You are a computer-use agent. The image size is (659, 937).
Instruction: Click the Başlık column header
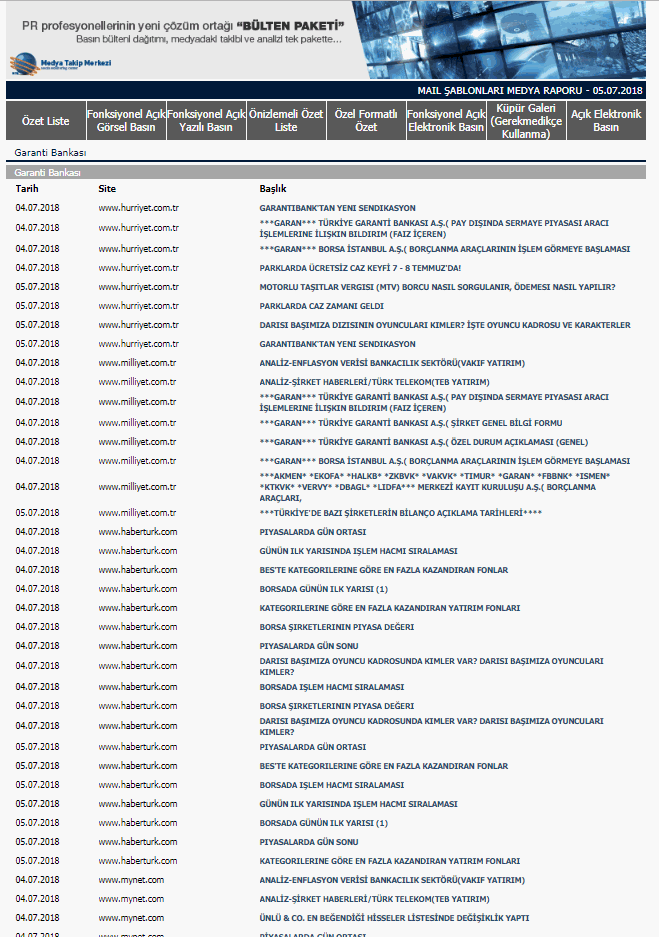(272, 189)
